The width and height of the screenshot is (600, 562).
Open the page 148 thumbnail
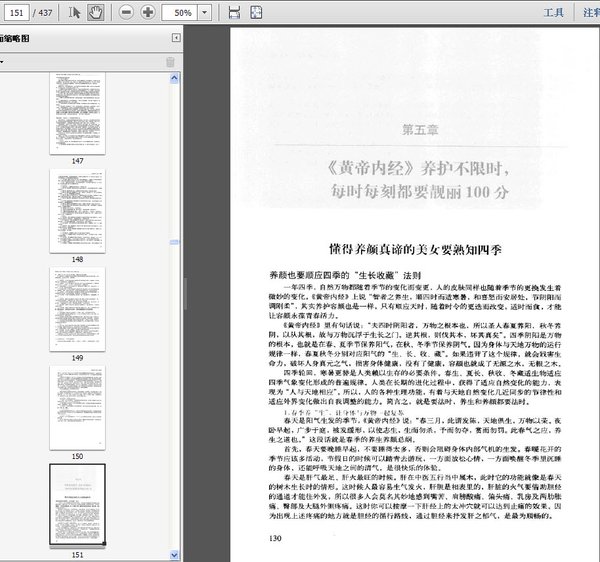77,211
